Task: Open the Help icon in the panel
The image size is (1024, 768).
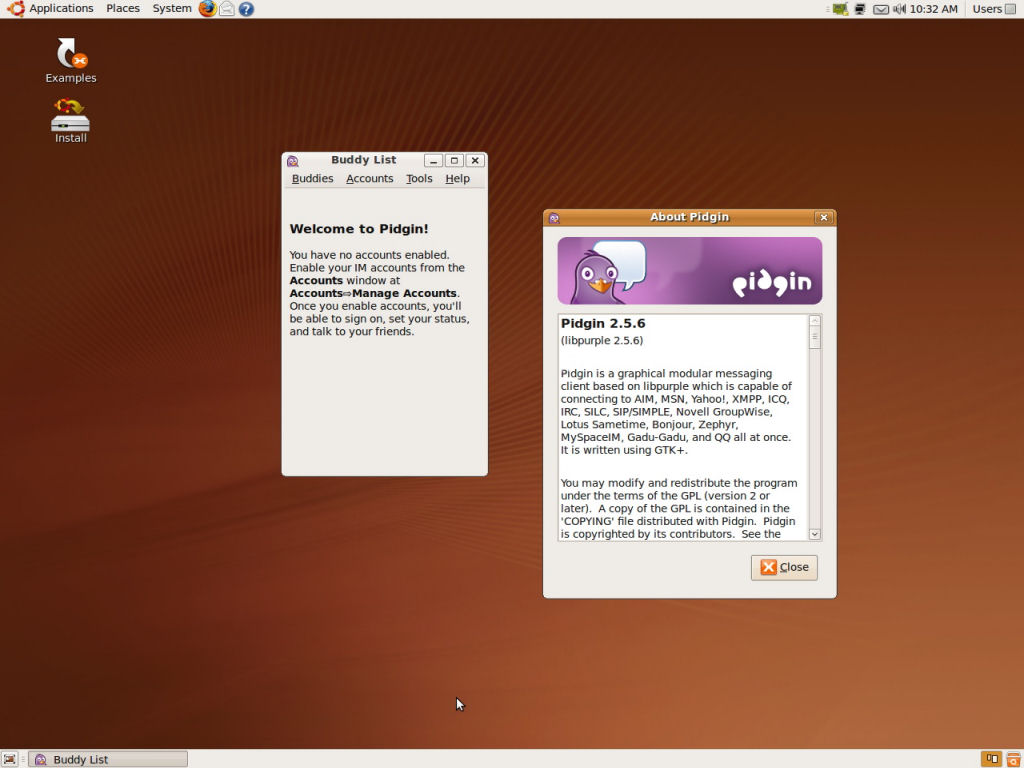Action: click(x=245, y=9)
